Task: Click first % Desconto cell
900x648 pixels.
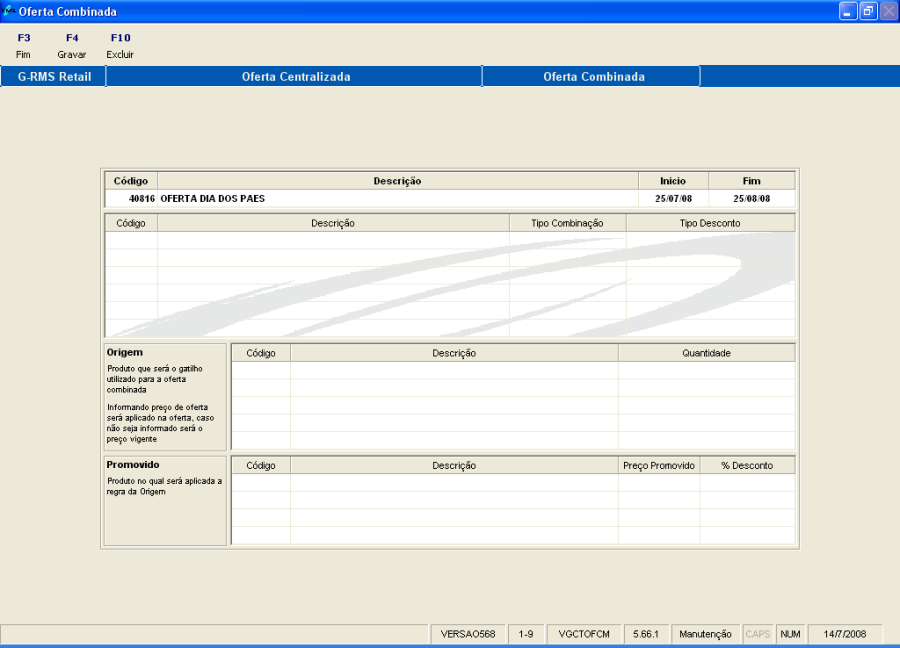Action: click(747, 483)
